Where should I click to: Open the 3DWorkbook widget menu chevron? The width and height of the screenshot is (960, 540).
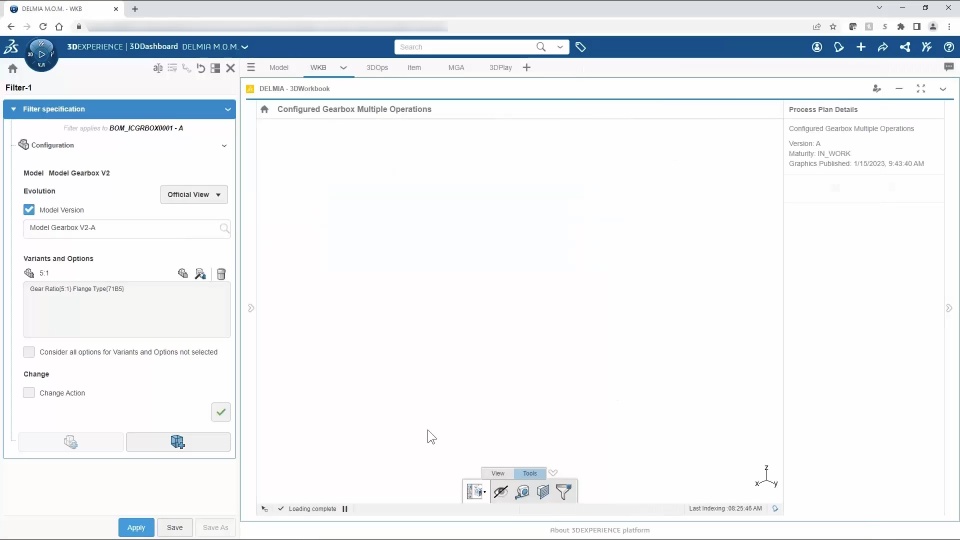[x=943, y=89]
